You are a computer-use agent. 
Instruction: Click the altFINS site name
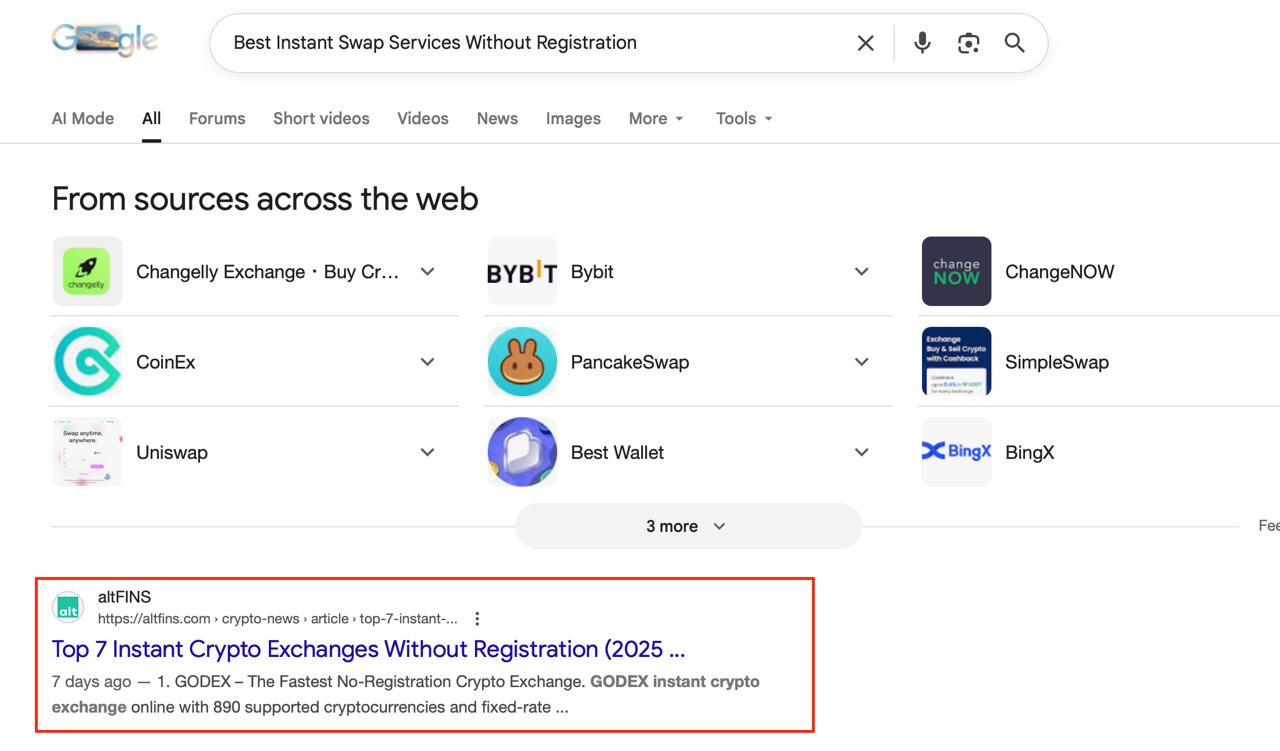[x=124, y=597]
